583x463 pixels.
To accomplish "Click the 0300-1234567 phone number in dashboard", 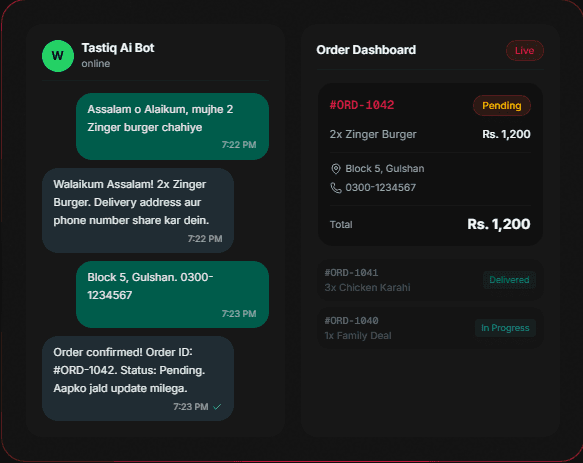I will pyautogui.click(x=380, y=188).
